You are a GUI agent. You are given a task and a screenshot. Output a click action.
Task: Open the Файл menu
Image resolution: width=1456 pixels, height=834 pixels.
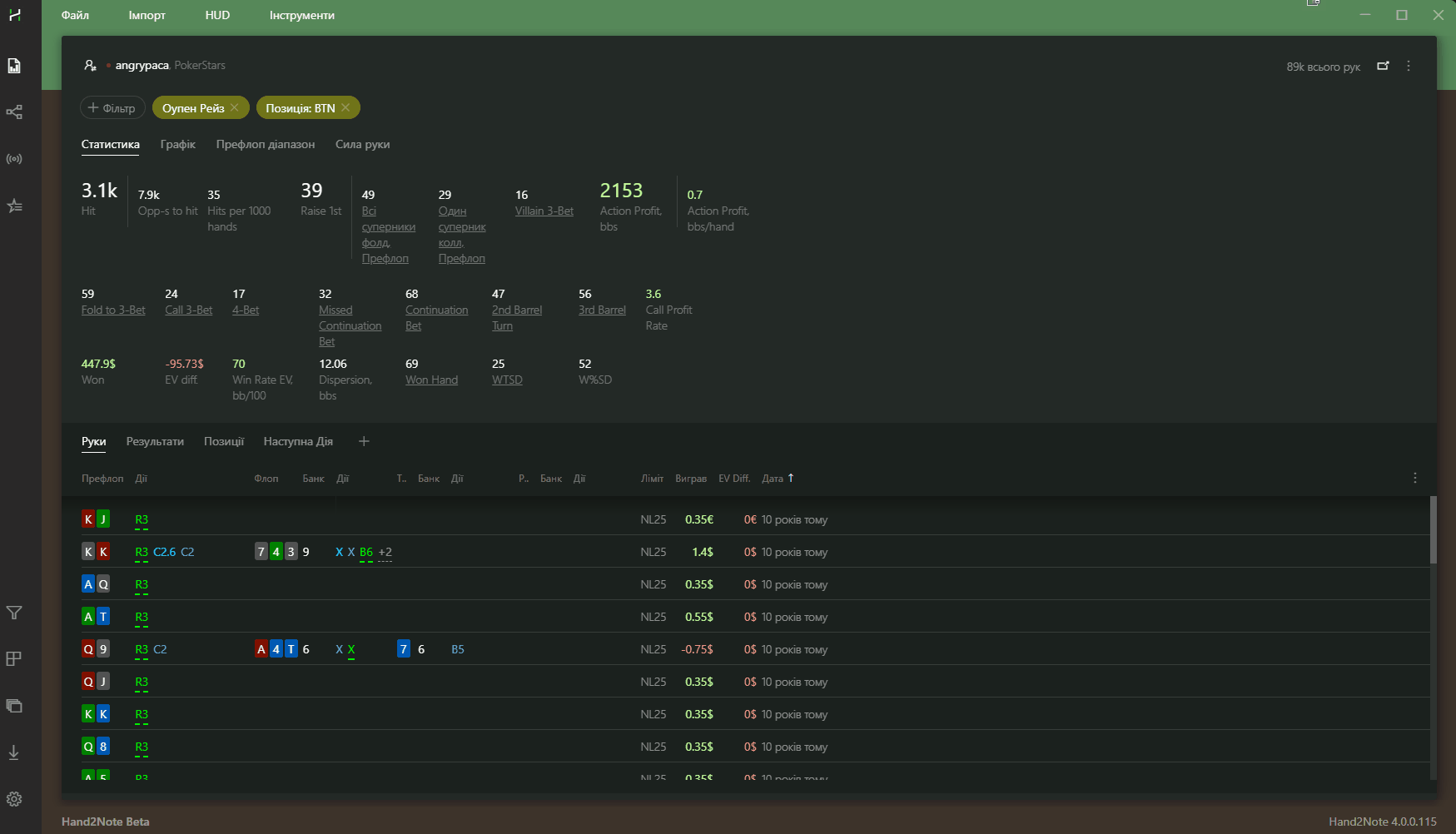click(75, 15)
